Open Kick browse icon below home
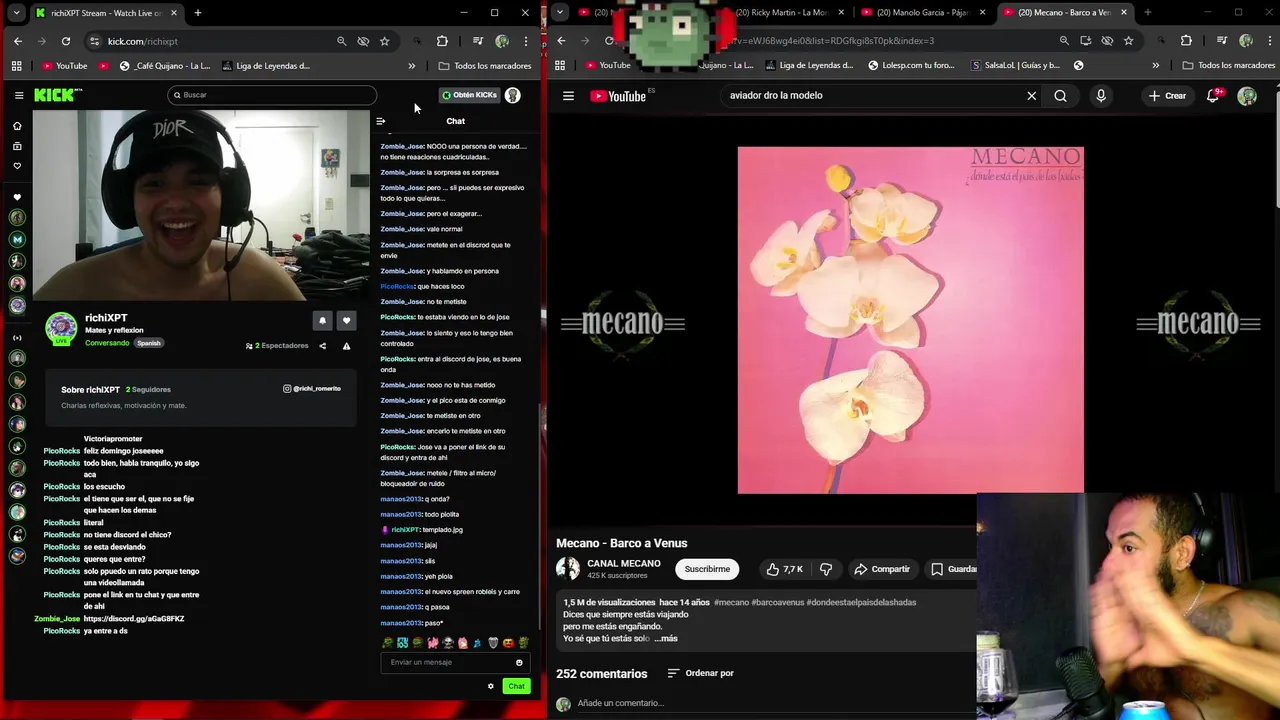Image resolution: width=1280 pixels, height=720 pixels. coord(17,146)
